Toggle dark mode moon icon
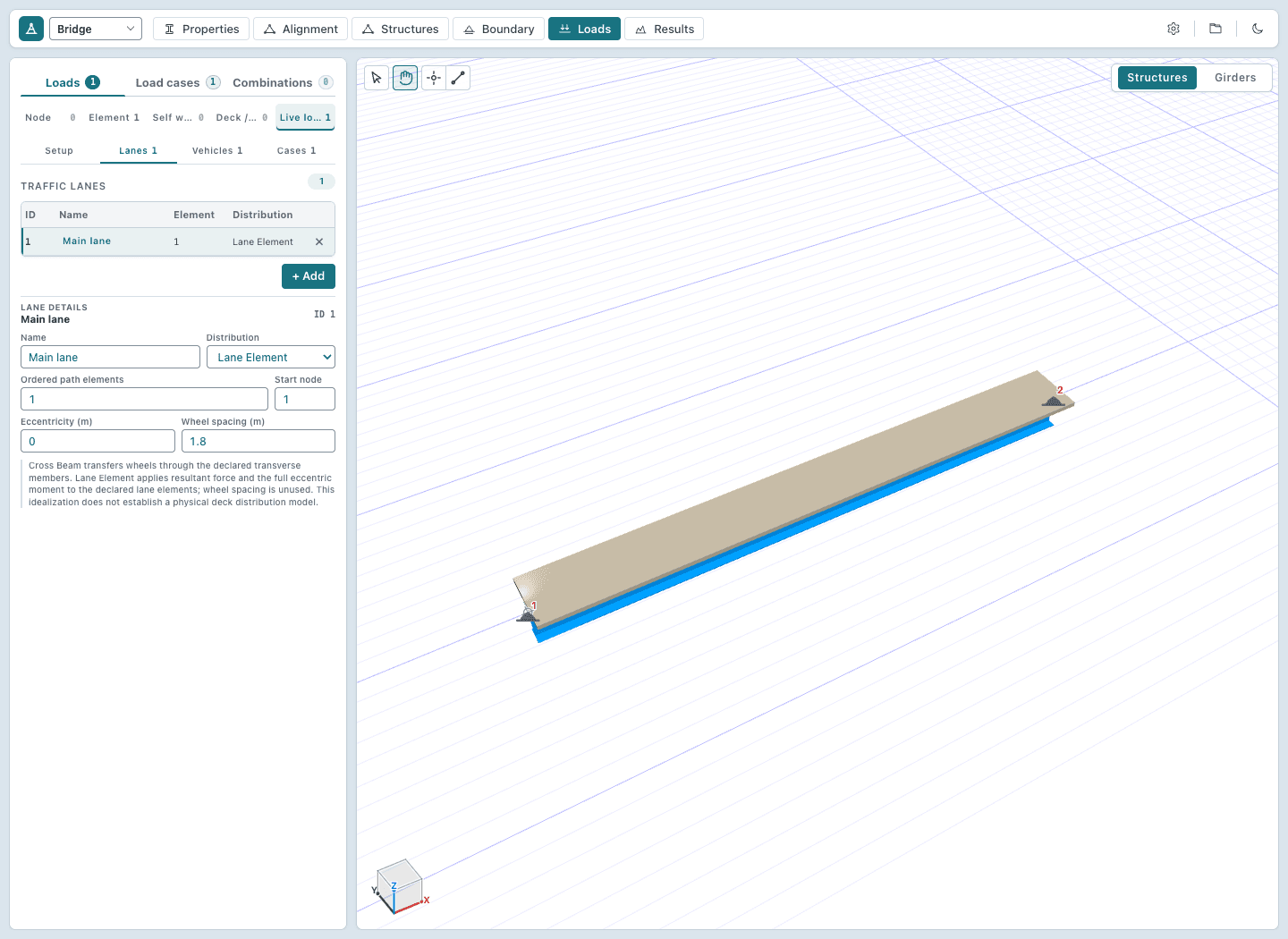 click(x=1258, y=29)
